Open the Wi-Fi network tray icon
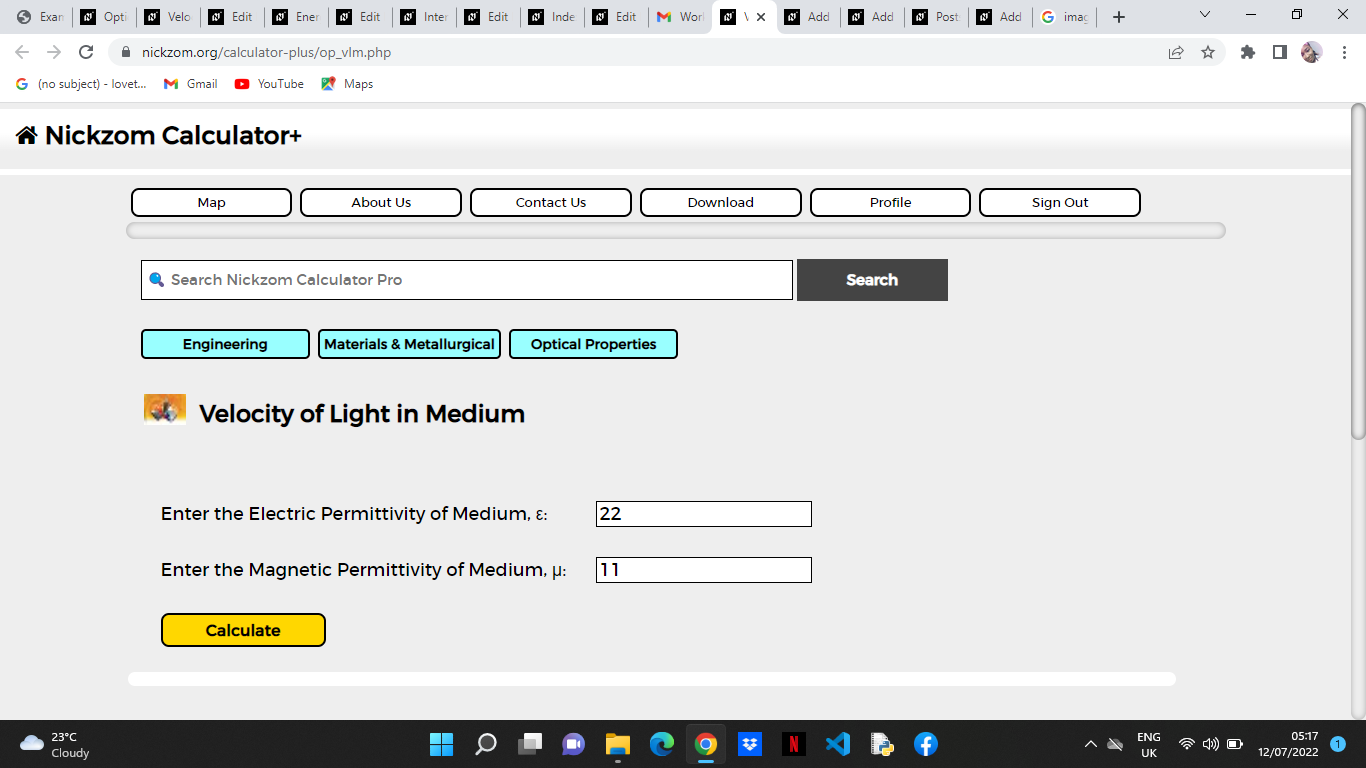This screenshot has height=768, width=1366. point(1187,744)
